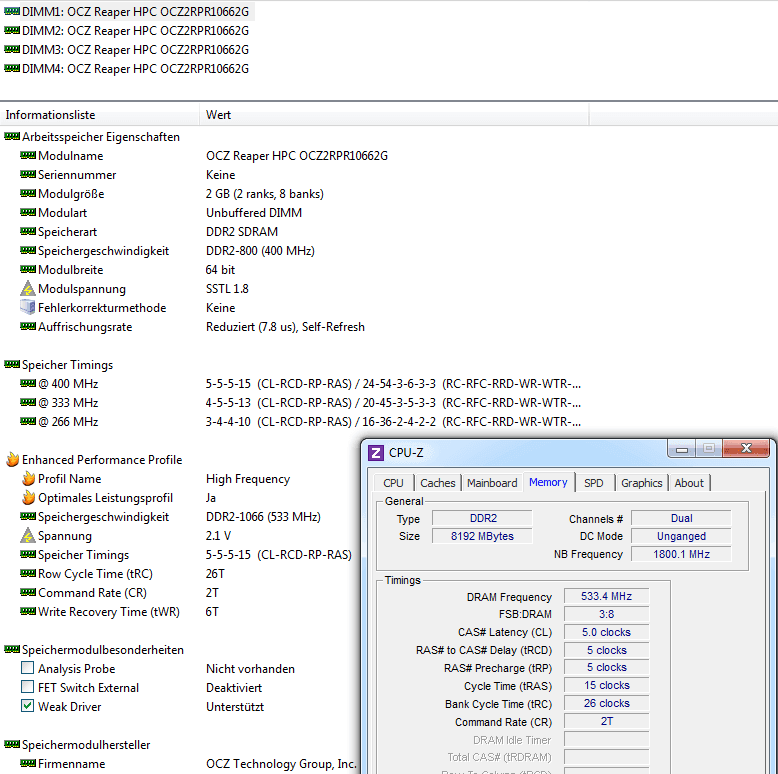Click the Spannung voltage warning icon

(x=28, y=535)
